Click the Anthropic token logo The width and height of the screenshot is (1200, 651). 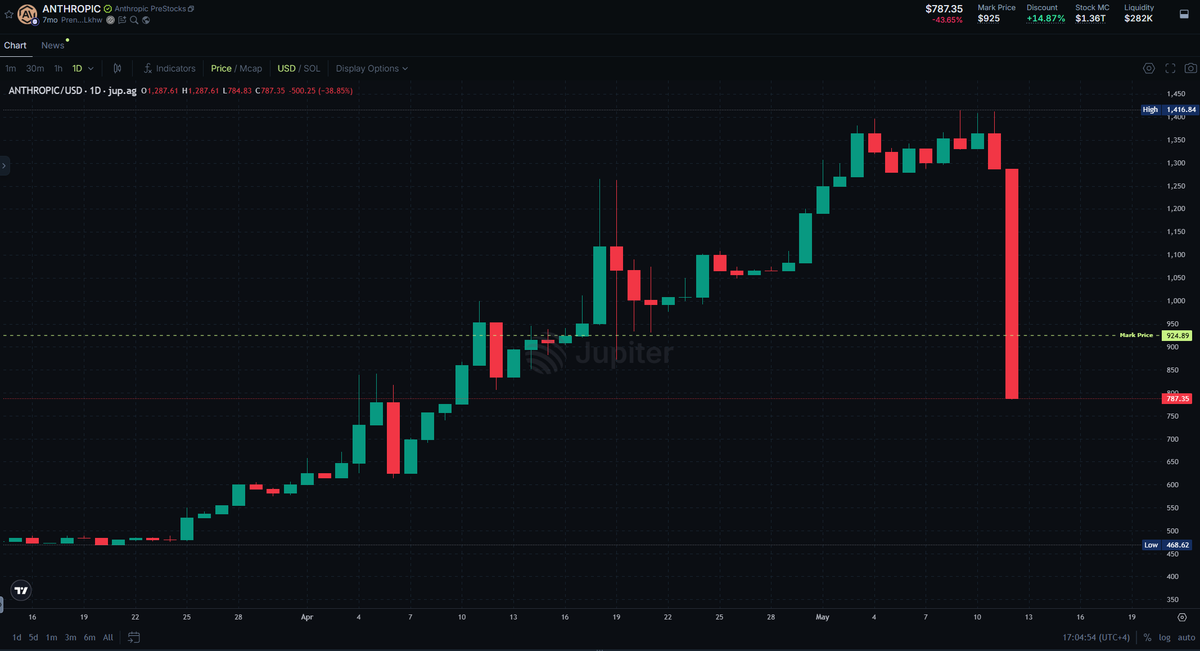(x=27, y=14)
